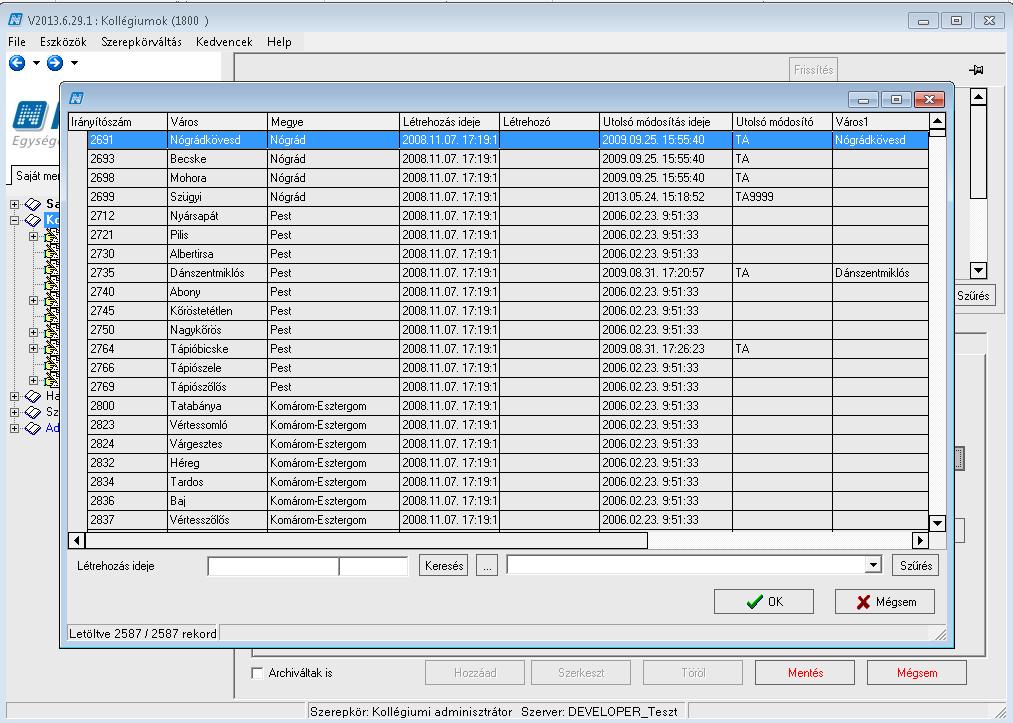This screenshot has height=723, width=1013.
Task: Expand the Ad tree node
Action: click(x=14, y=428)
